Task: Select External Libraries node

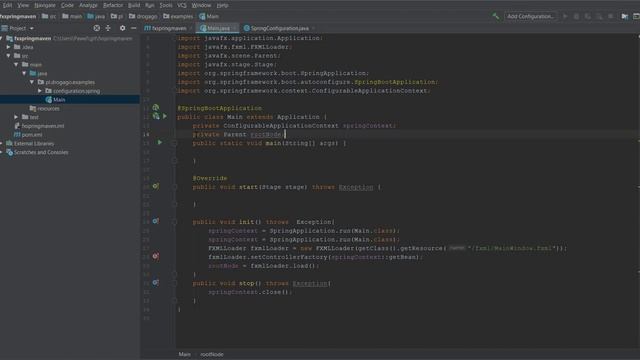Action: [30, 144]
